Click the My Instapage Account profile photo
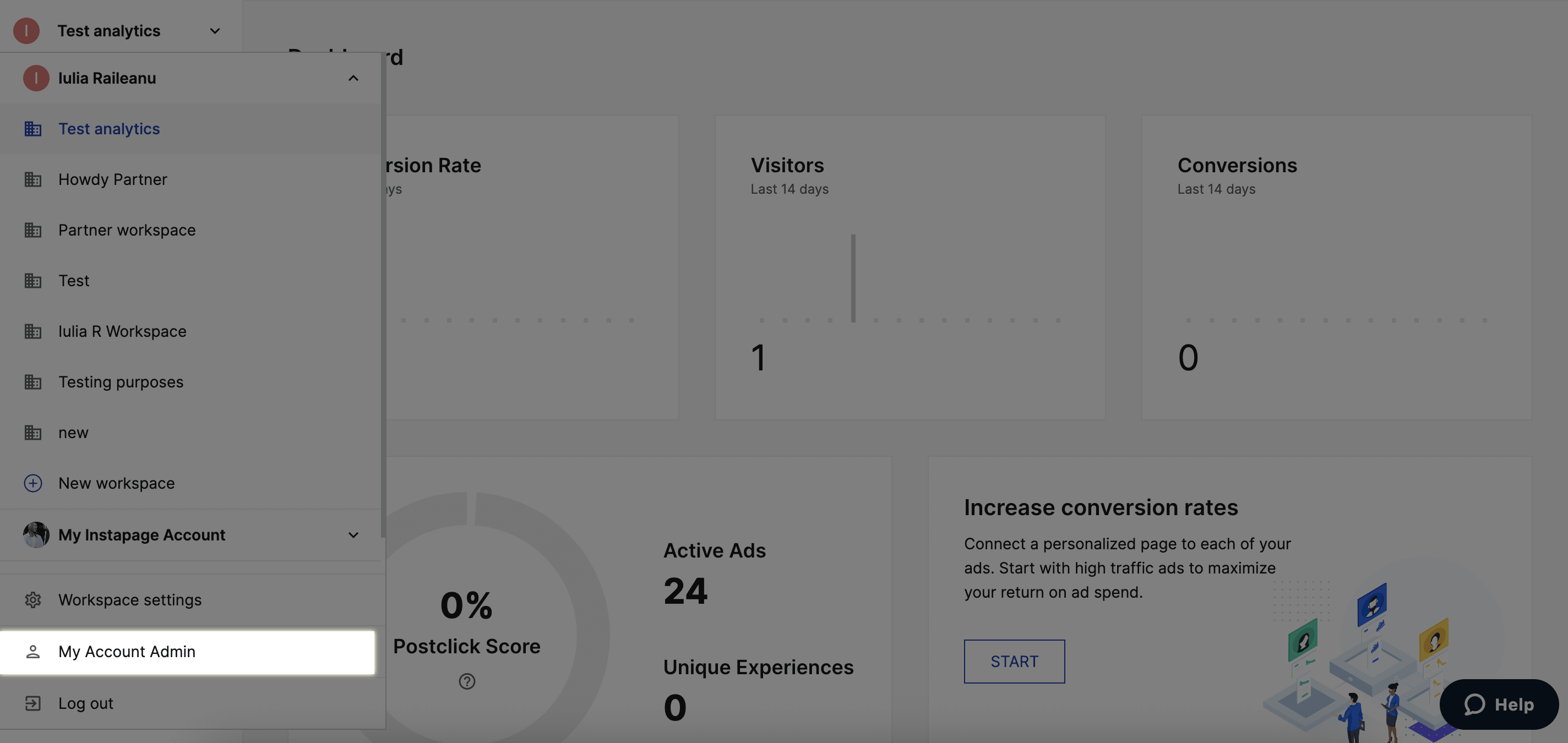The image size is (1568, 743). 36,534
